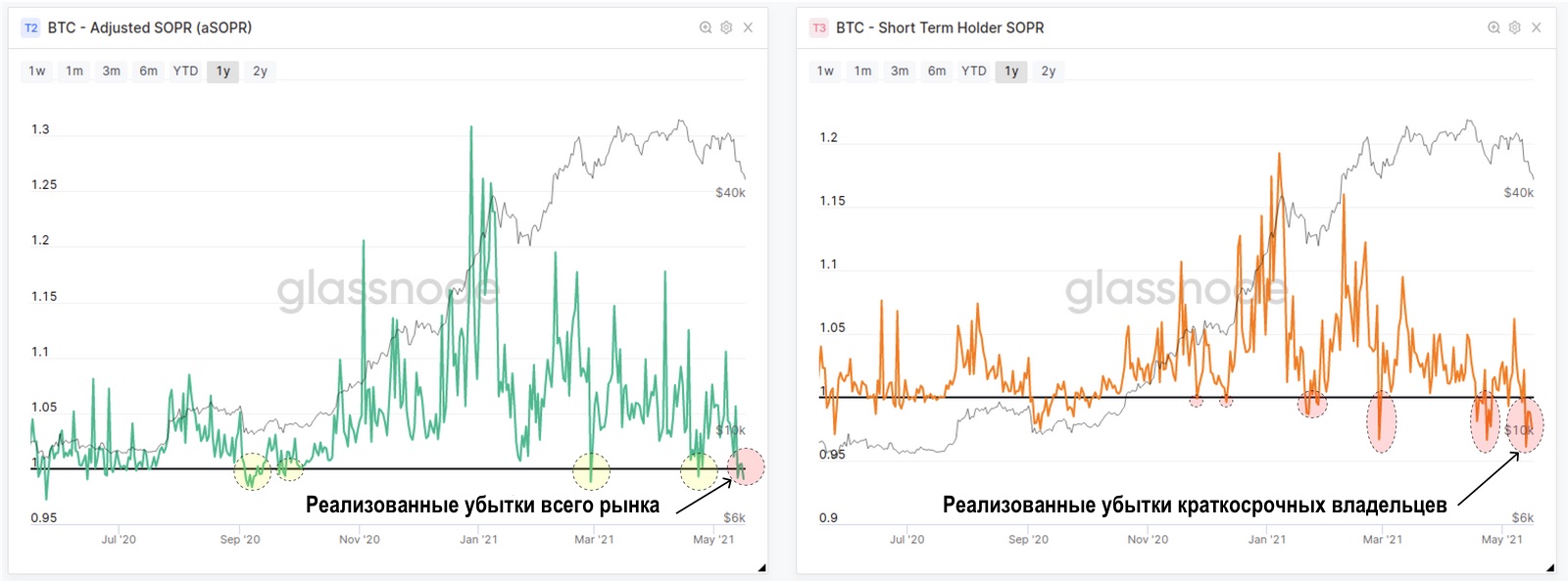Image resolution: width=1568 pixels, height=581 pixels.
Task: Choose 3m range on aSOPR chart
Action: click(112, 71)
